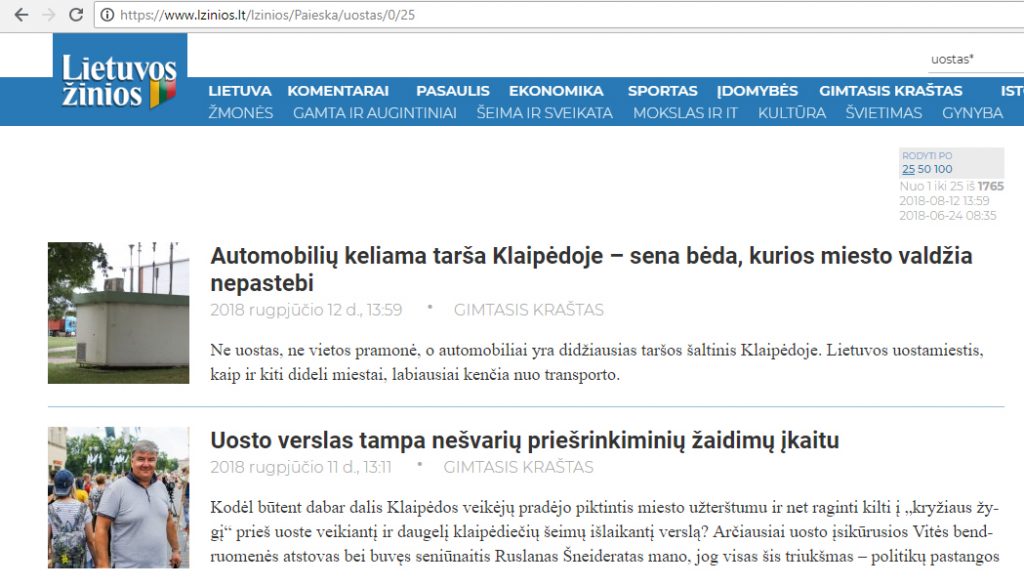Open the SPORTAS section

pos(662,91)
